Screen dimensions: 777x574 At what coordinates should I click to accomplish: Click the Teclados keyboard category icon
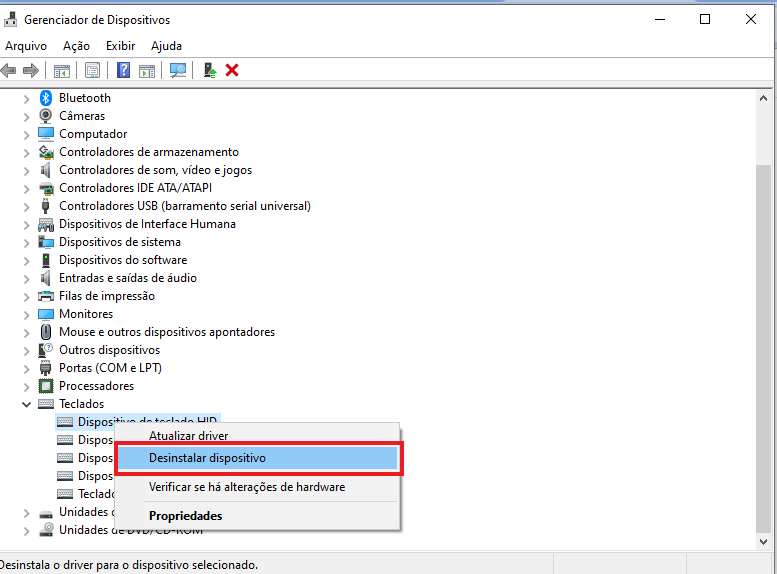pos(46,404)
